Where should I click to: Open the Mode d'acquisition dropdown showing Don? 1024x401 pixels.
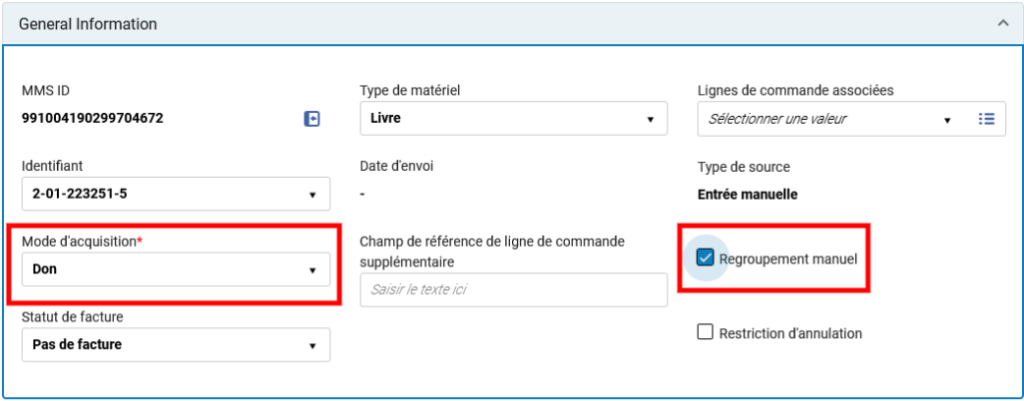[176, 269]
